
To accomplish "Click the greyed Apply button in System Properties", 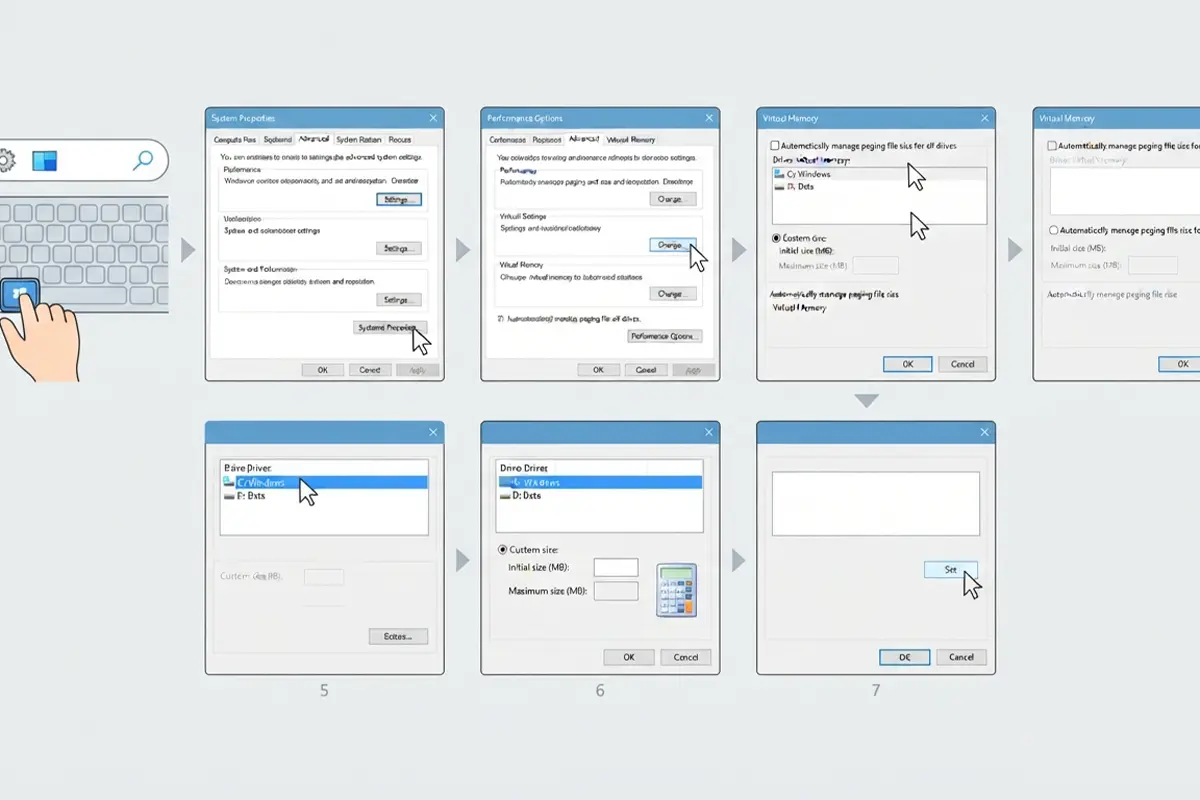I will (x=416, y=369).
